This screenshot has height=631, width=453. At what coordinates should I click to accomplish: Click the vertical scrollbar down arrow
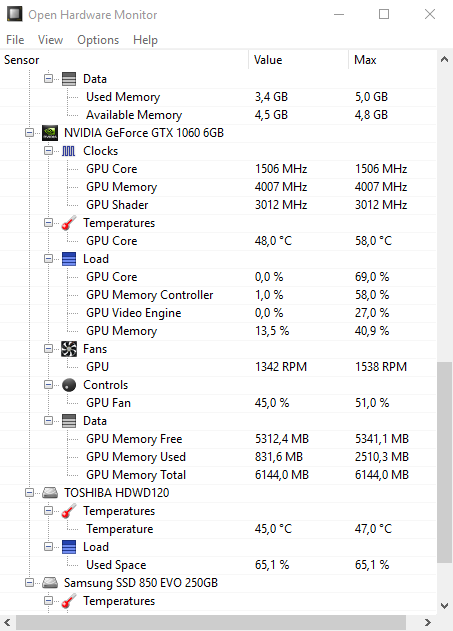point(445,606)
